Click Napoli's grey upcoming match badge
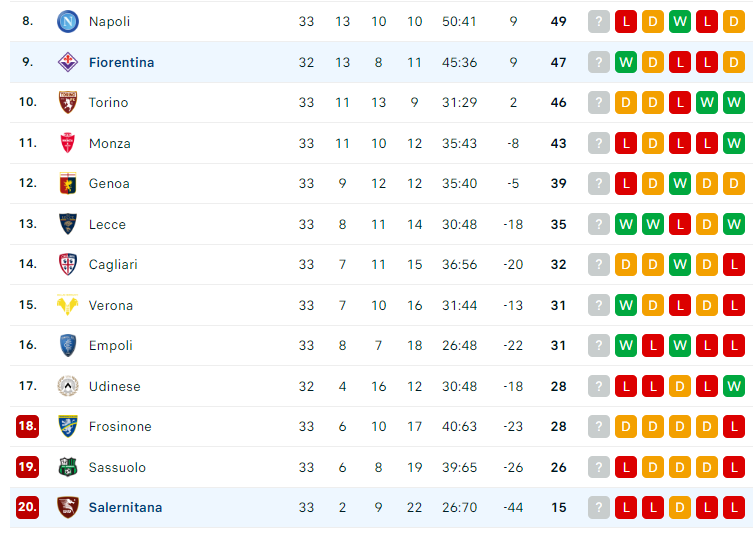The image size is (753, 533). [598, 22]
